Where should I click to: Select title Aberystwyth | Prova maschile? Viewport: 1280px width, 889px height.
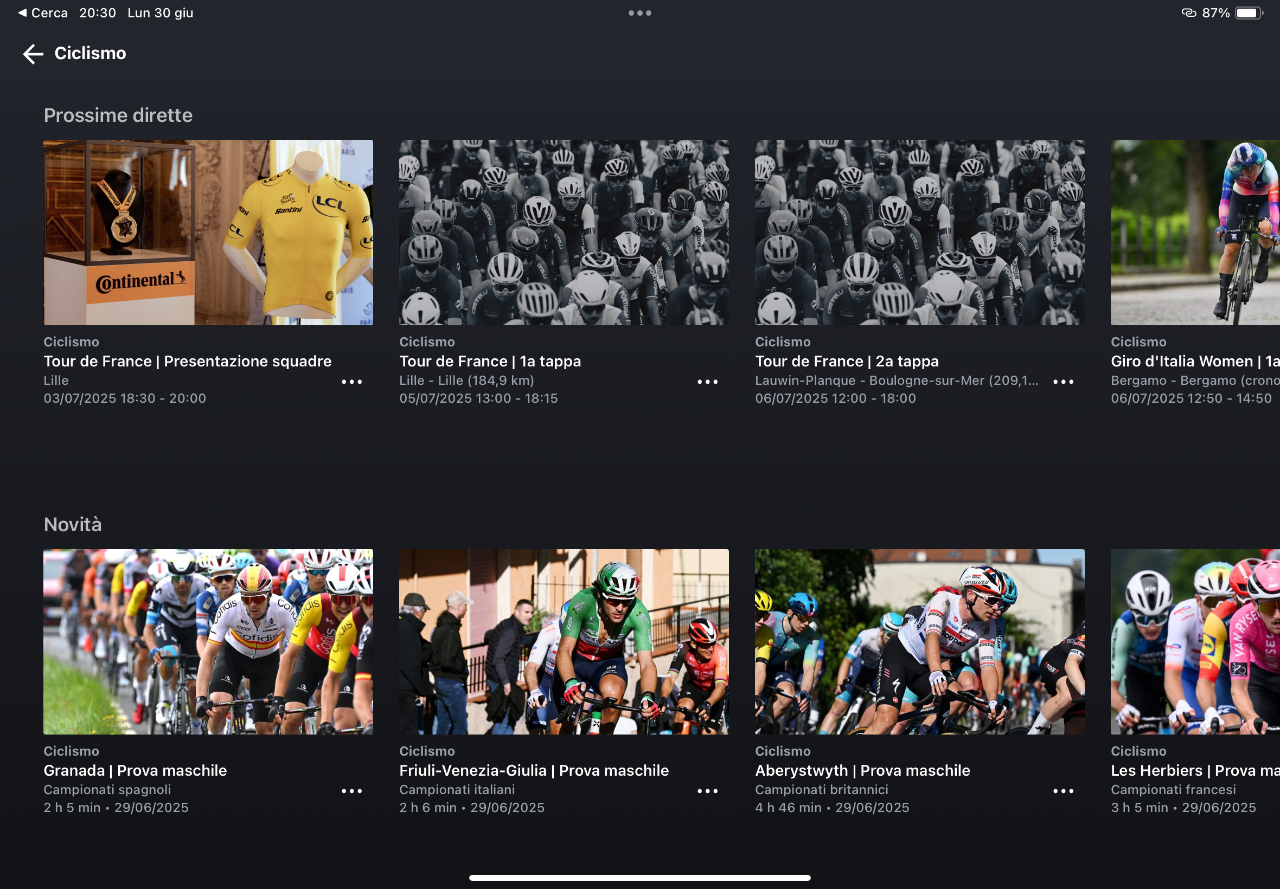click(x=863, y=771)
